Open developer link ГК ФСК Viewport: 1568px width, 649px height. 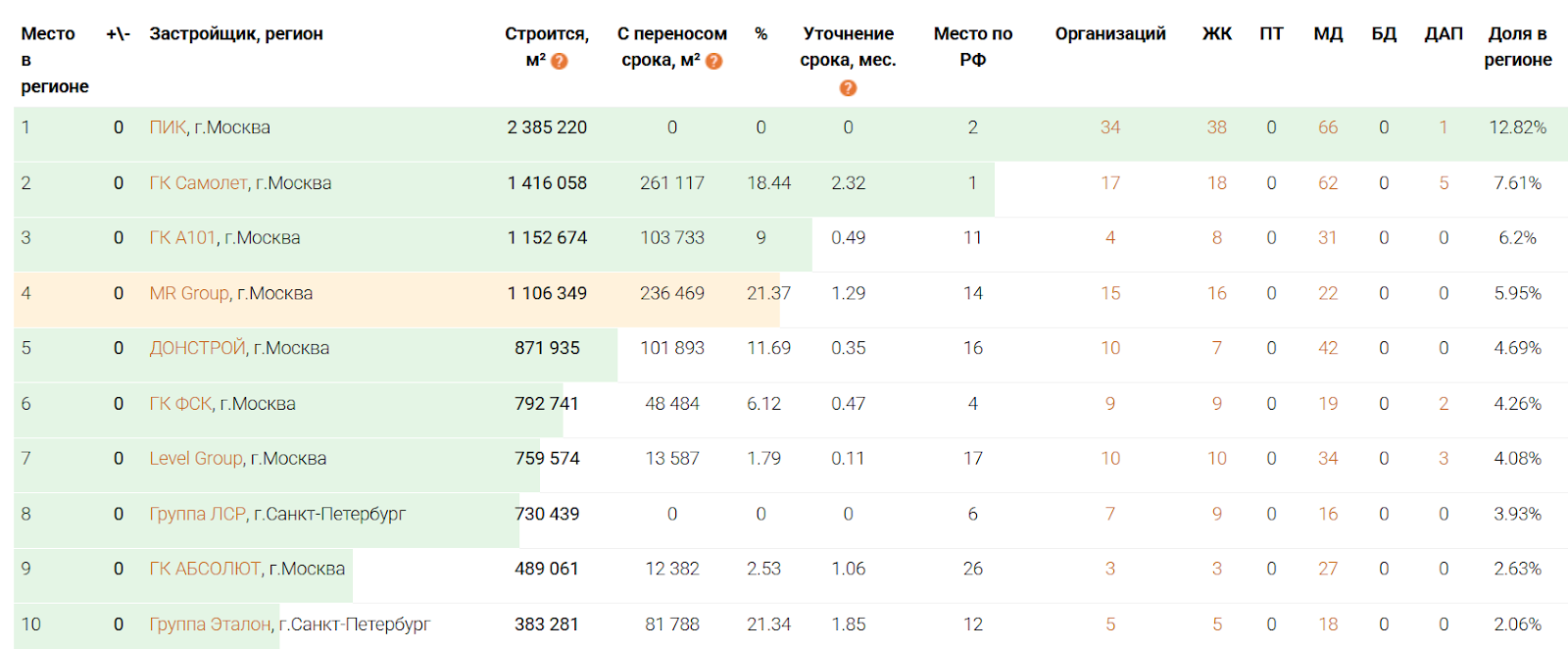(180, 404)
